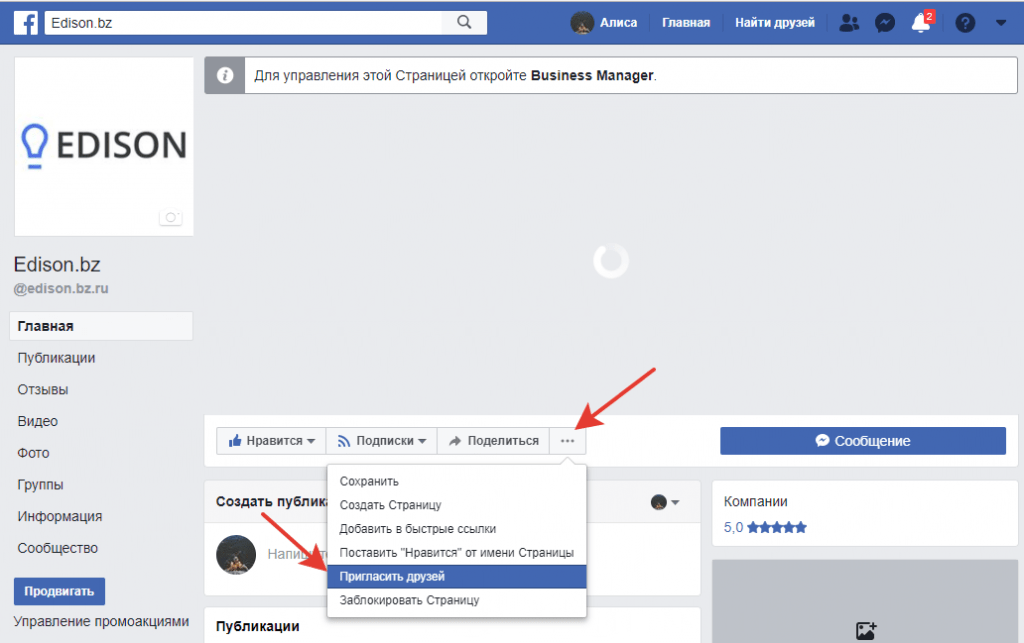This screenshot has width=1024, height=643.
Task: Select Сохранить in the dropdown menu
Action: tap(456, 481)
